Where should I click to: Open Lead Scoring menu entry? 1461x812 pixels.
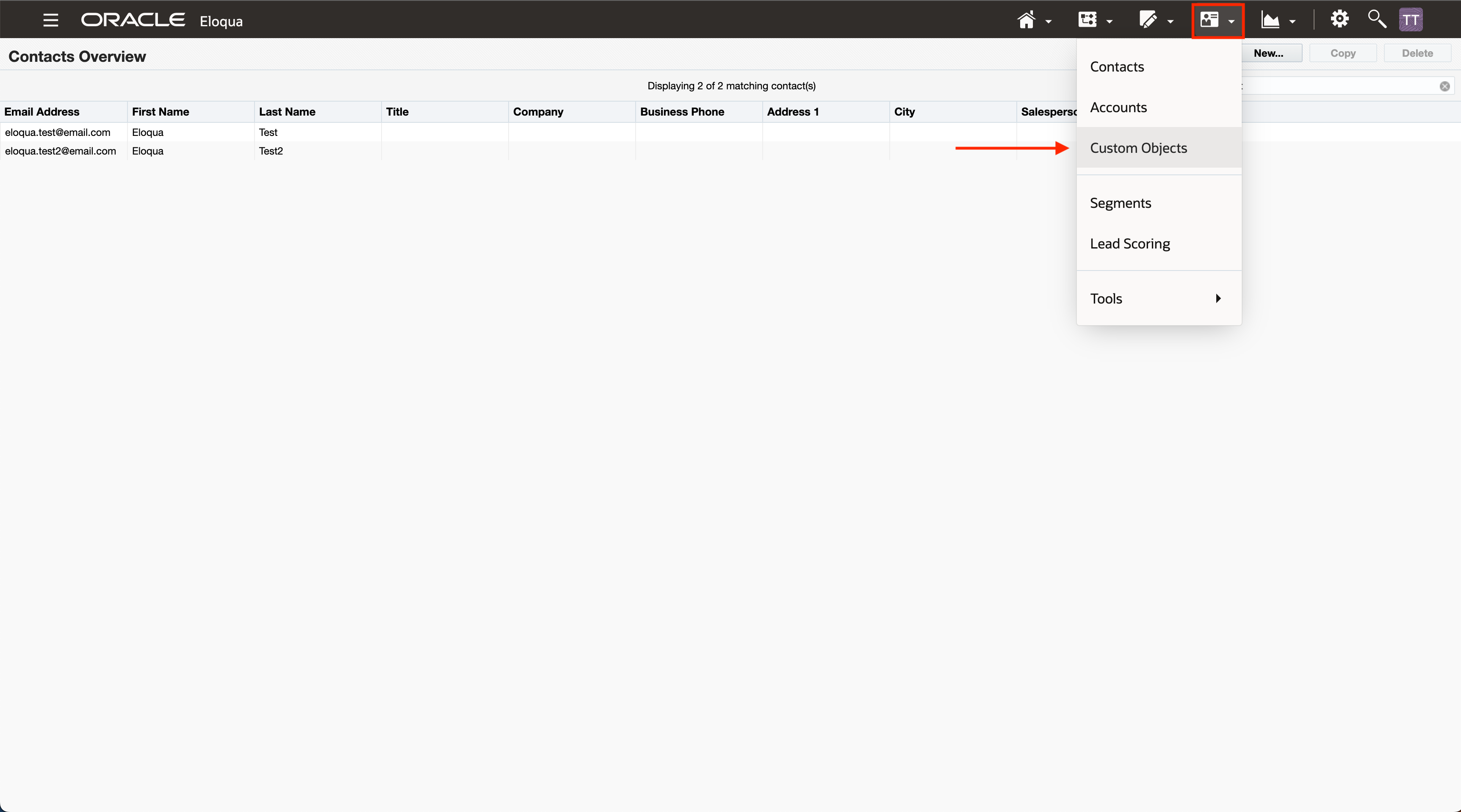coord(1129,243)
